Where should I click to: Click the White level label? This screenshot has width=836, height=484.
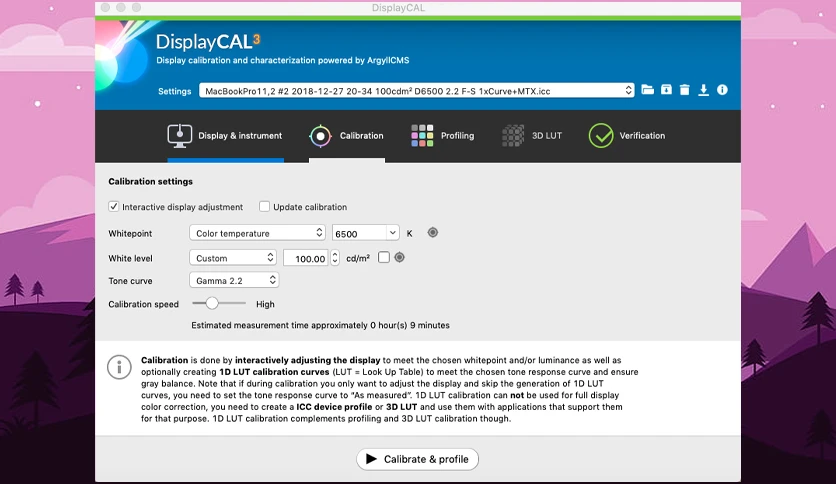(x=130, y=259)
